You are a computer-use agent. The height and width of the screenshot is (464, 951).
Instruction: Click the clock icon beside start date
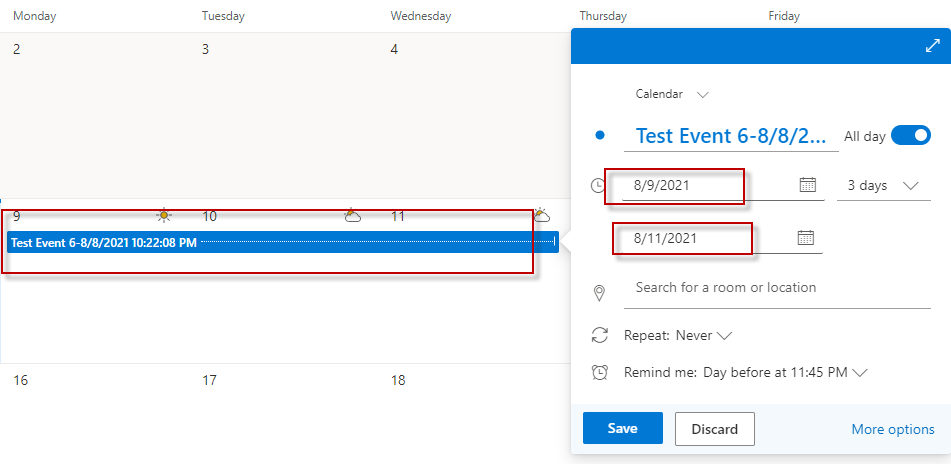(x=598, y=185)
